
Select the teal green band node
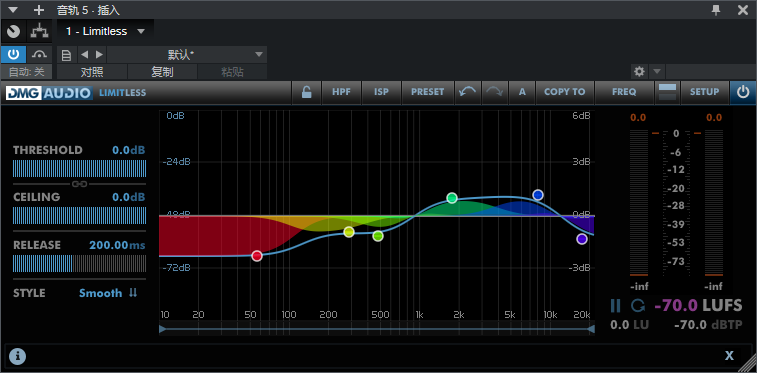click(452, 197)
